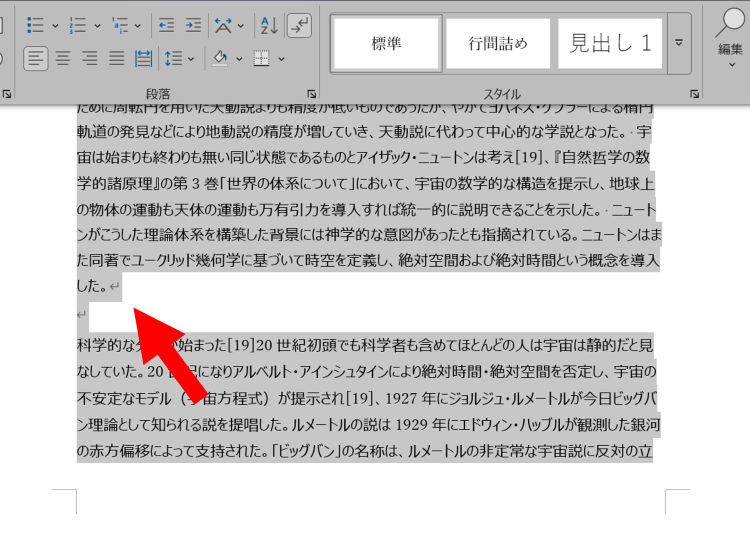Image resolution: width=750 pixels, height=548 pixels.
Task: Apply numbered list formatting
Action: (77, 25)
